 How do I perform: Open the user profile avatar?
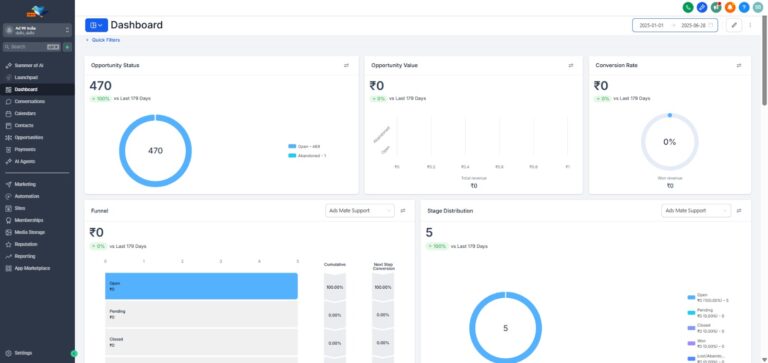[x=758, y=7]
